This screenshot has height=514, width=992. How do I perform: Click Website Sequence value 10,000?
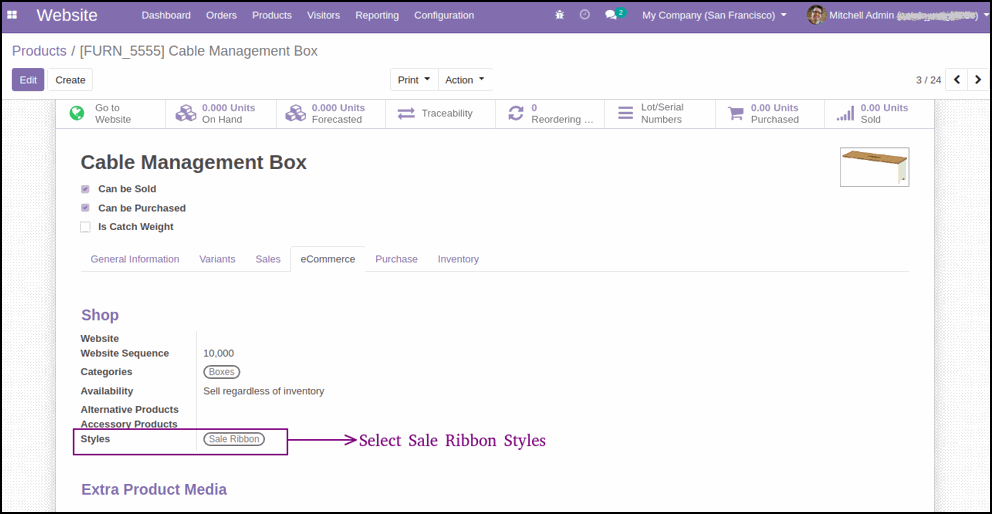(x=219, y=353)
